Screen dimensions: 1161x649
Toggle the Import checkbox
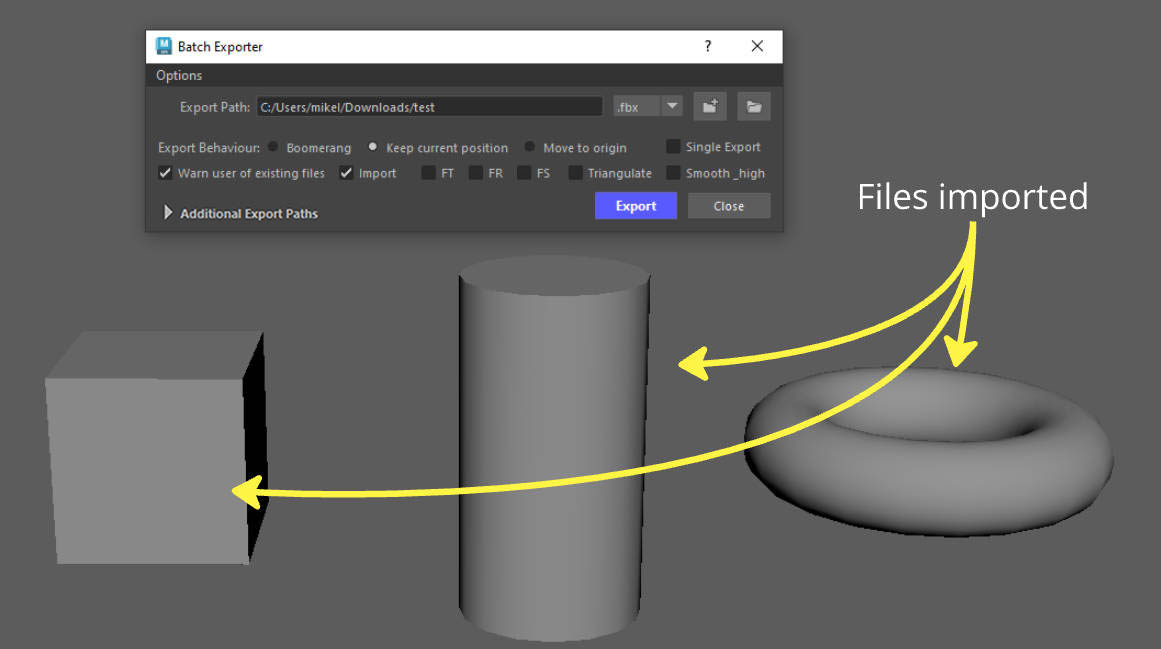346,172
